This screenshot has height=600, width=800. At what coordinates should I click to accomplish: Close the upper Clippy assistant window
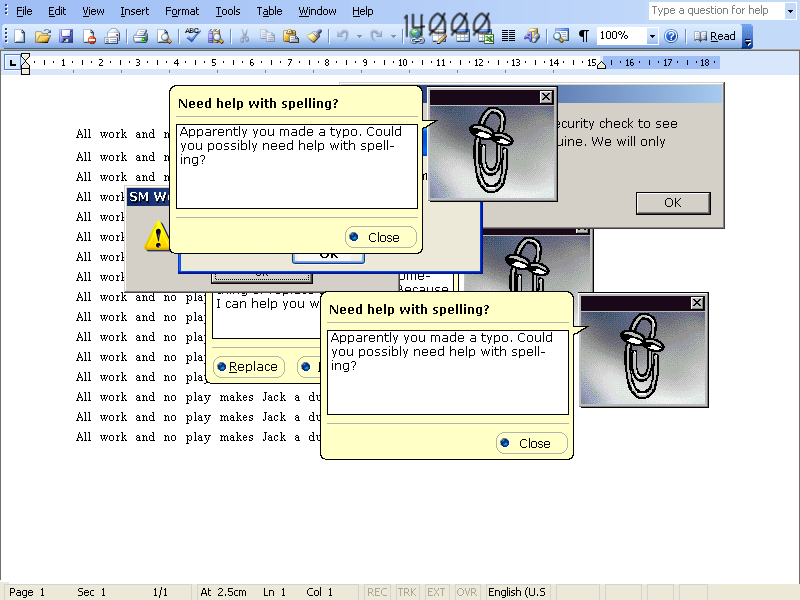(x=546, y=97)
